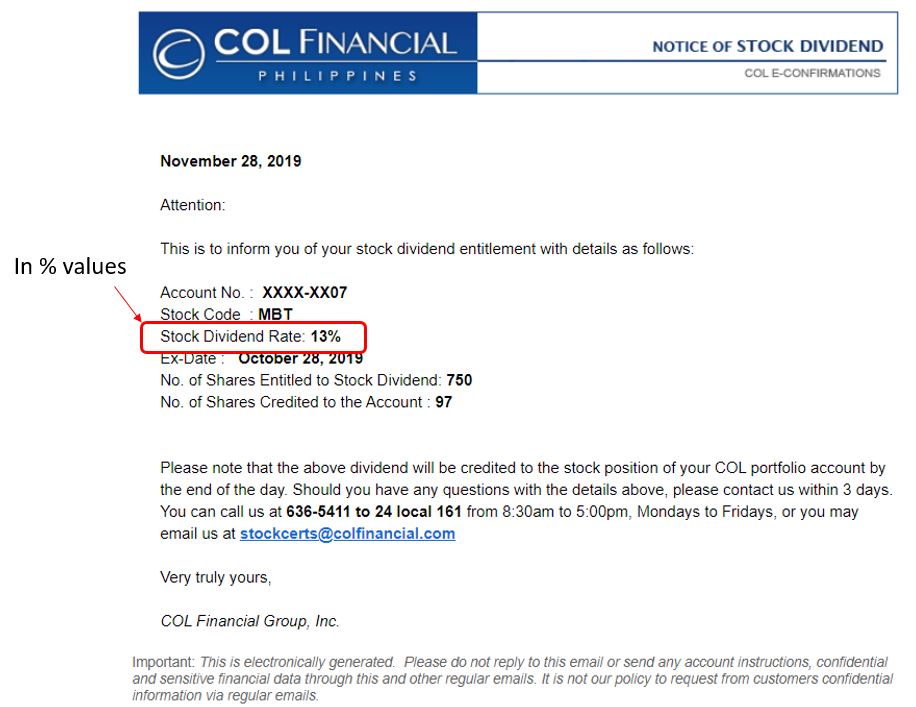Open the stockcerts@colfinancial.com email link
The image size is (916, 707).
[x=348, y=533]
